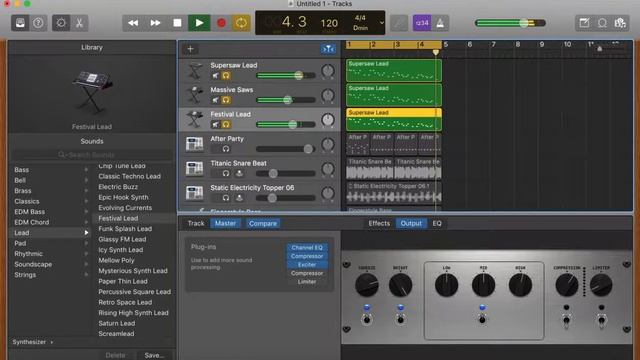This screenshot has width=640, height=360.
Task: Open the Quick Help question mark button
Action: 38,23
